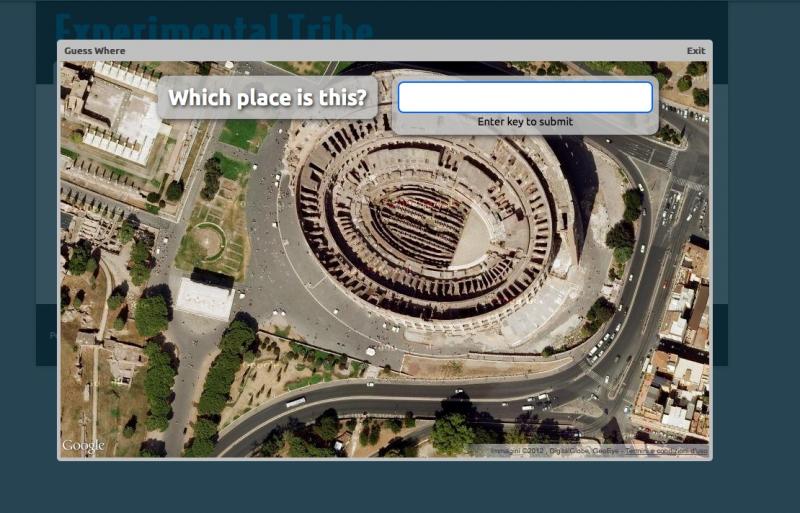The image size is (800, 513).
Task: Click the Google logo on the map
Action: pyautogui.click(x=83, y=446)
